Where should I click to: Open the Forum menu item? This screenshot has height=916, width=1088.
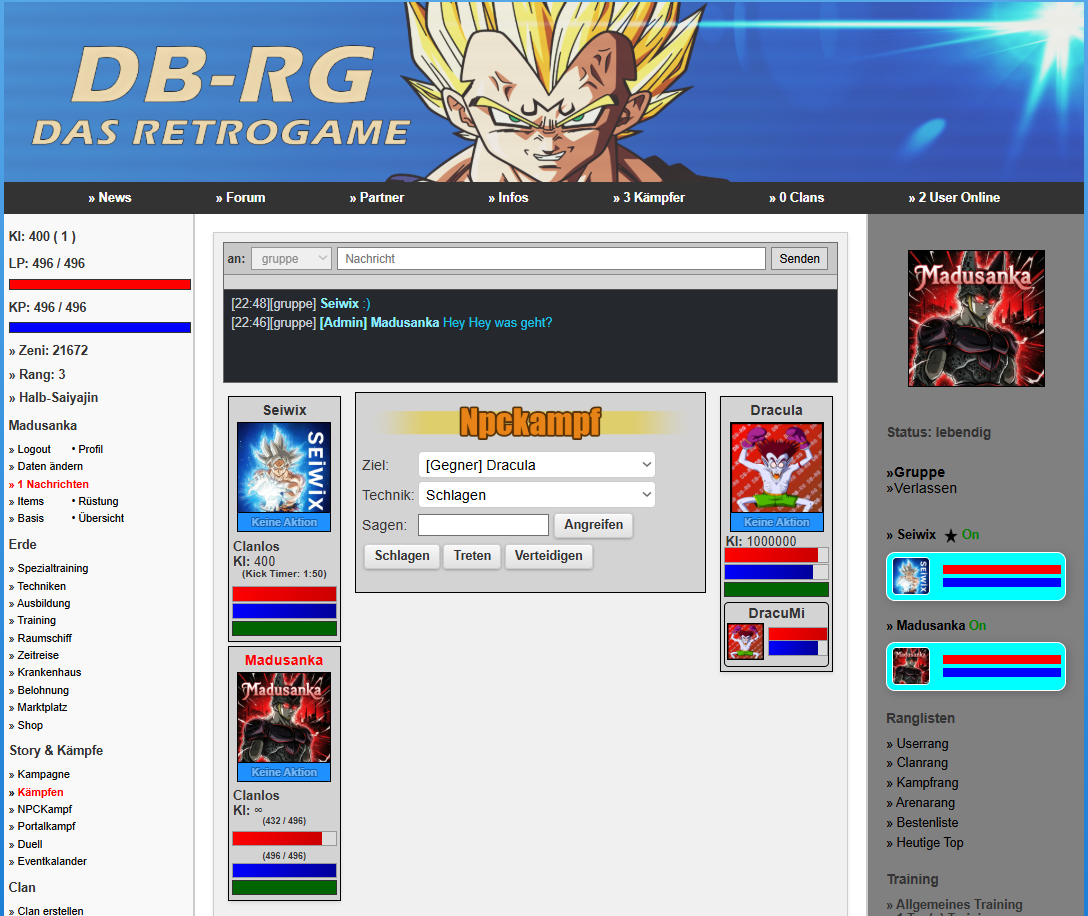(x=240, y=198)
